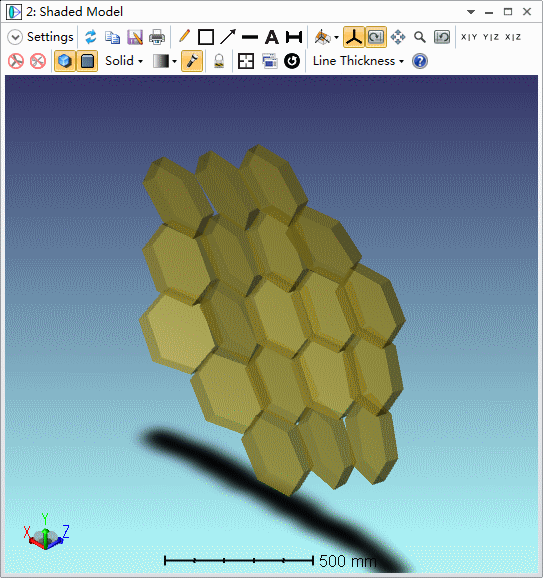Click the reset view icon
The image size is (543, 578).
(442, 37)
